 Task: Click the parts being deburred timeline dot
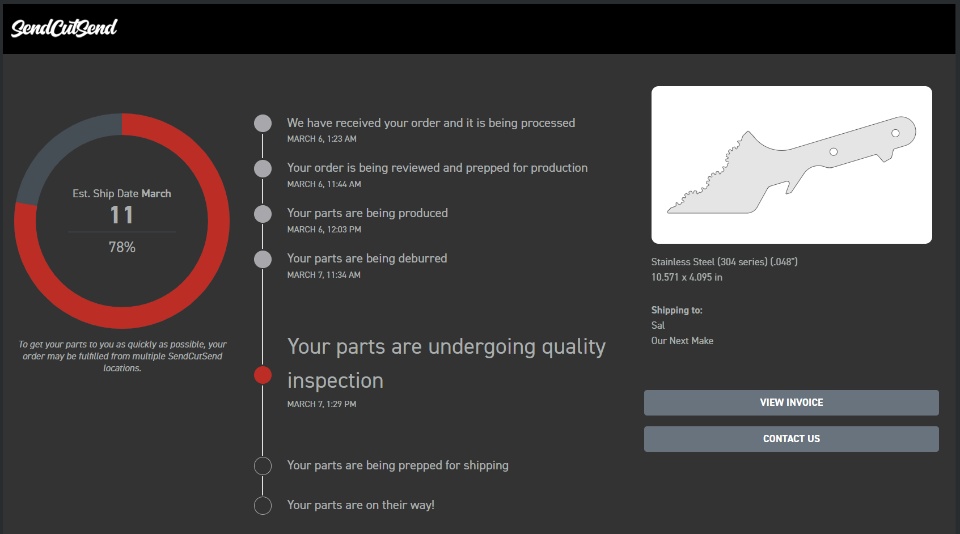[263, 259]
